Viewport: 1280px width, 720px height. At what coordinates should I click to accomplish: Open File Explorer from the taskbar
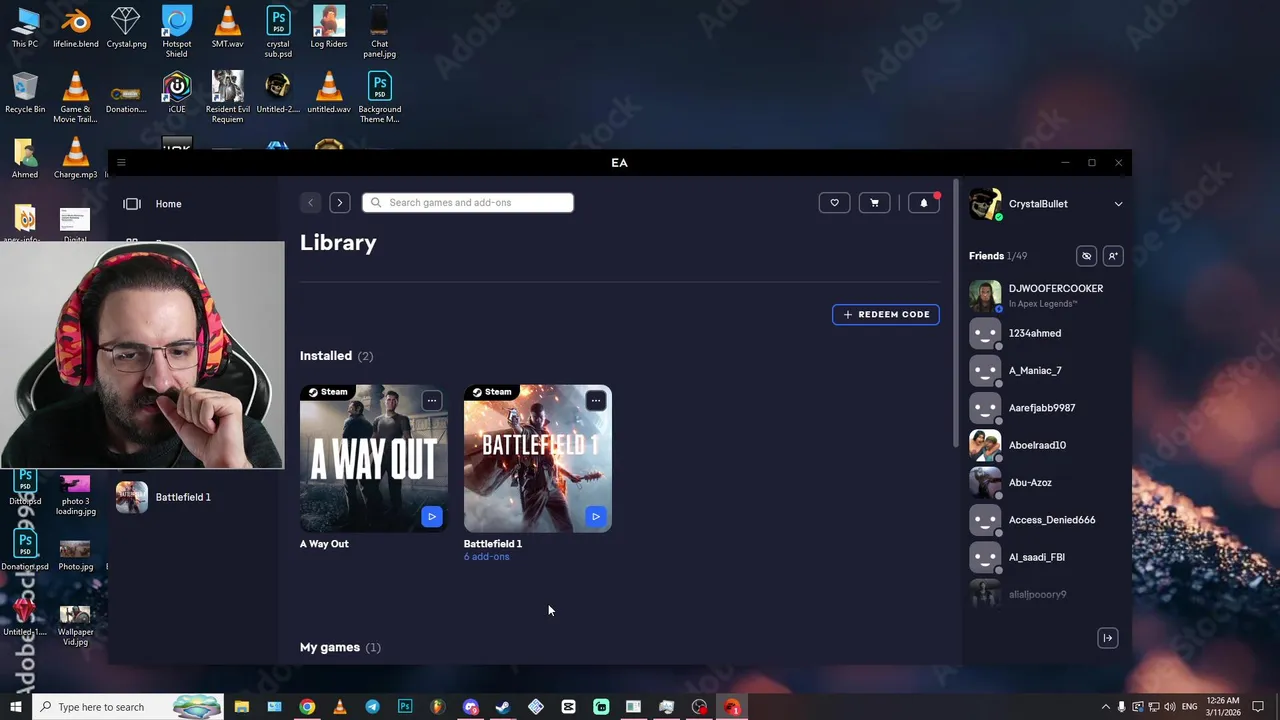[x=242, y=707]
